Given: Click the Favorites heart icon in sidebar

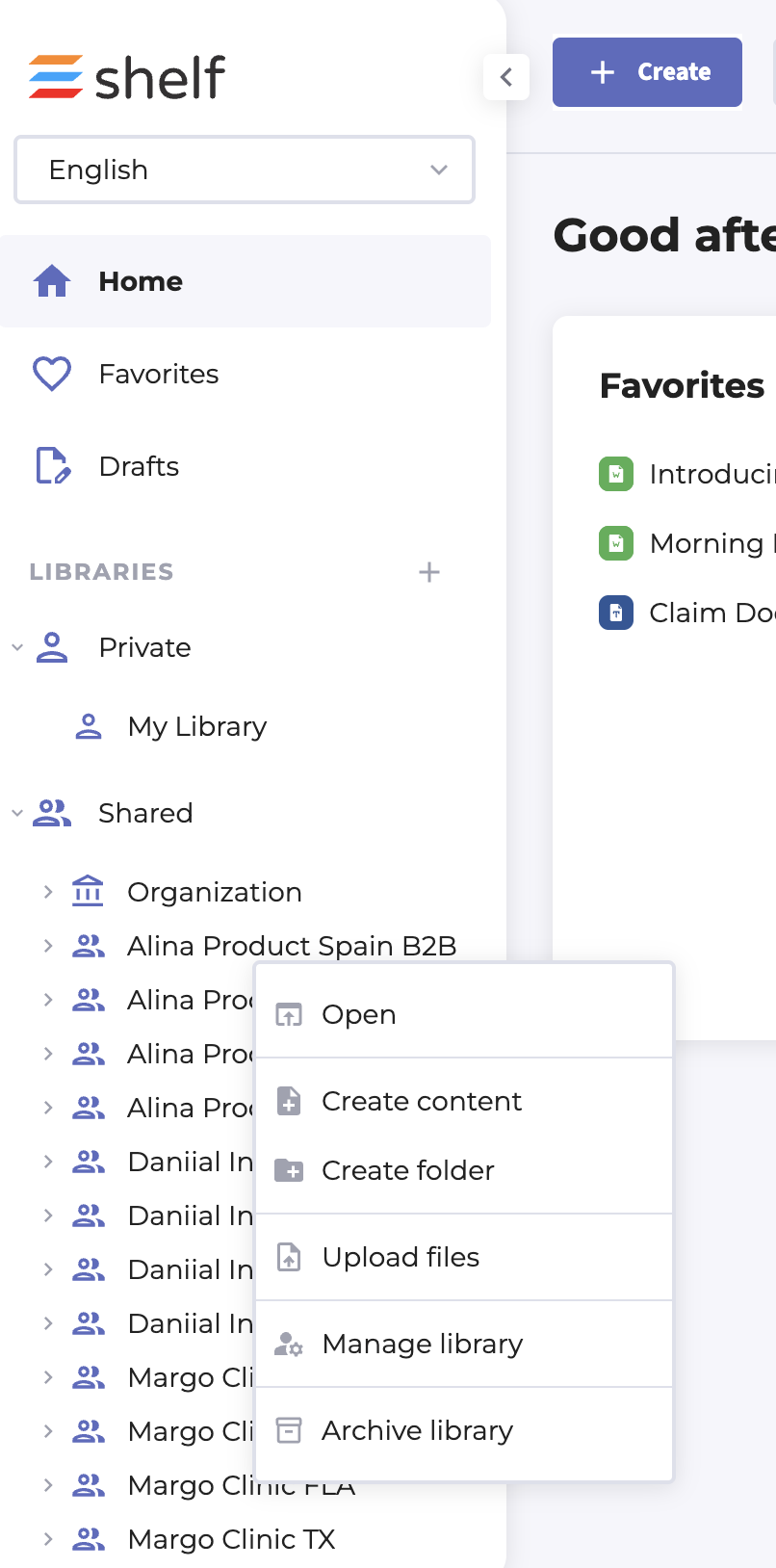Looking at the screenshot, I should coord(52,374).
